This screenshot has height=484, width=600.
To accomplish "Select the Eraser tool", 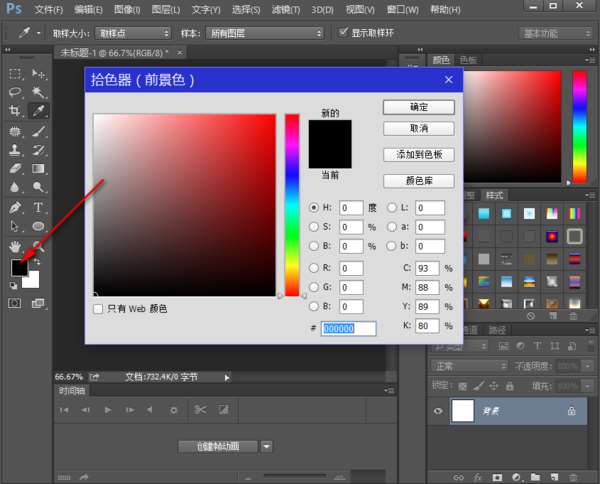I will coord(15,168).
